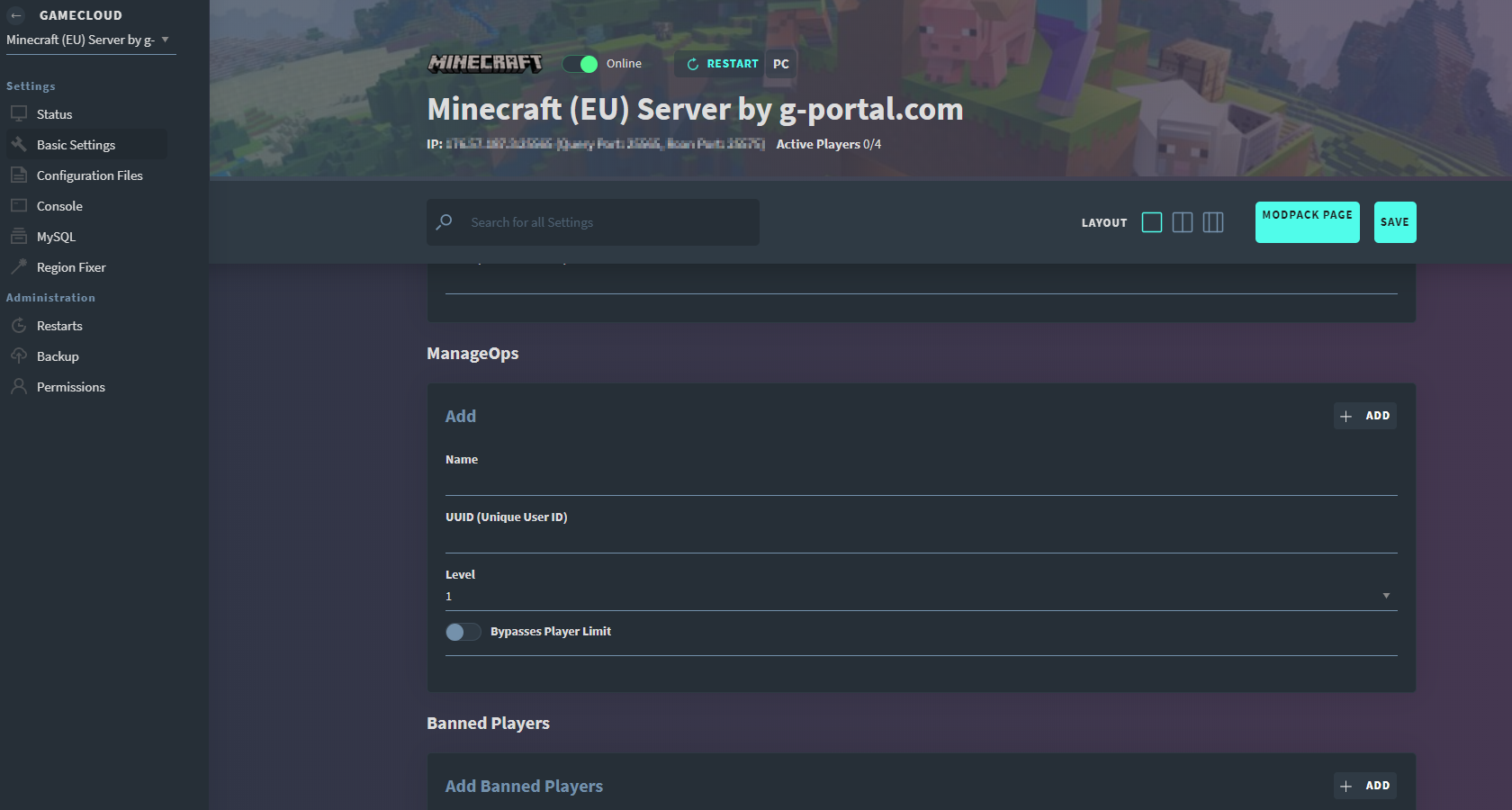The height and width of the screenshot is (810, 1512).
Task: Open the Console using the terminal icon
Action: click(x=20, y=205)
